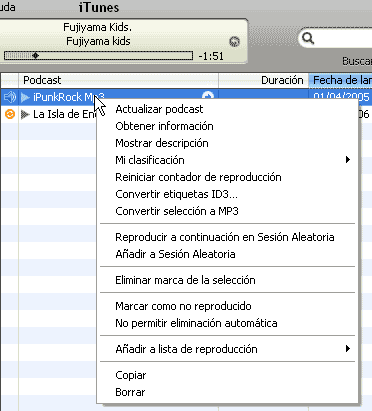
Task: Choose No permitir eliminación automática
Action: pyautogui.click(x=227, y=323)
